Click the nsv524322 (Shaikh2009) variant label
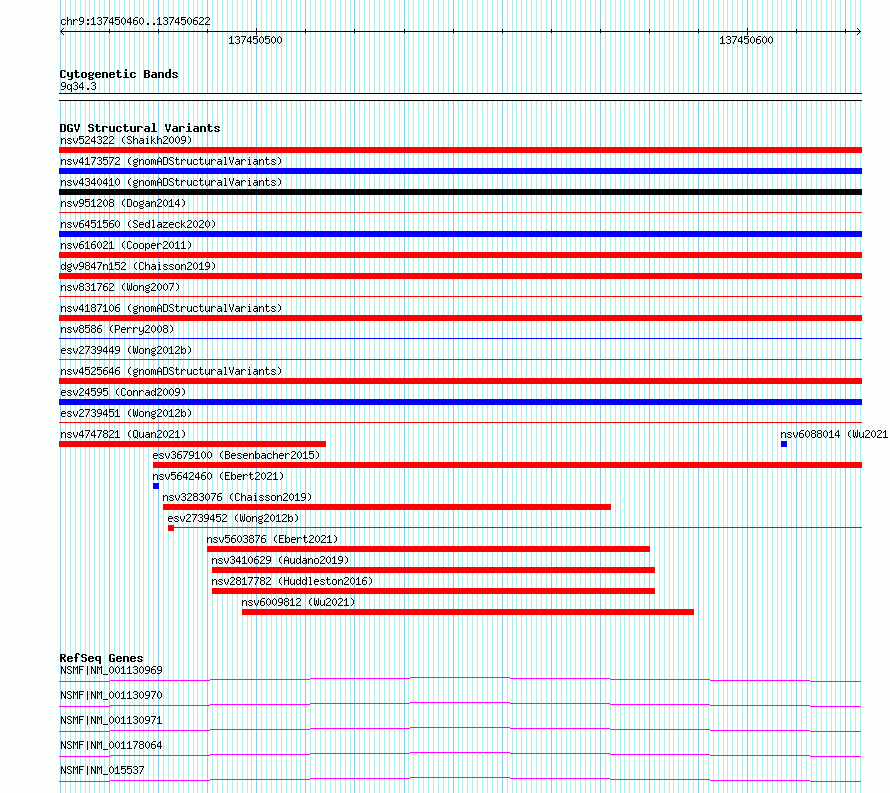The width and height of the screenshot is (890, 793). point(126,140)
